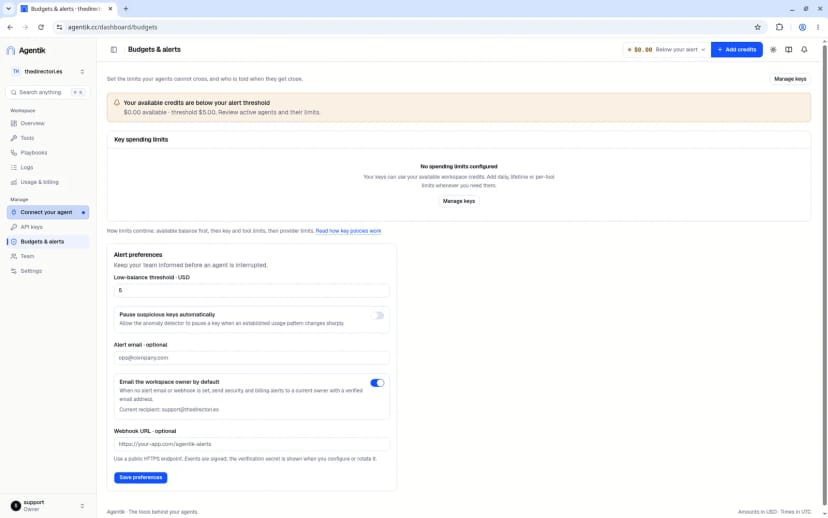Open Read how key policies work link
This screenshot has width=828, height=518.
pyautogui.click(x=349, y=231)
